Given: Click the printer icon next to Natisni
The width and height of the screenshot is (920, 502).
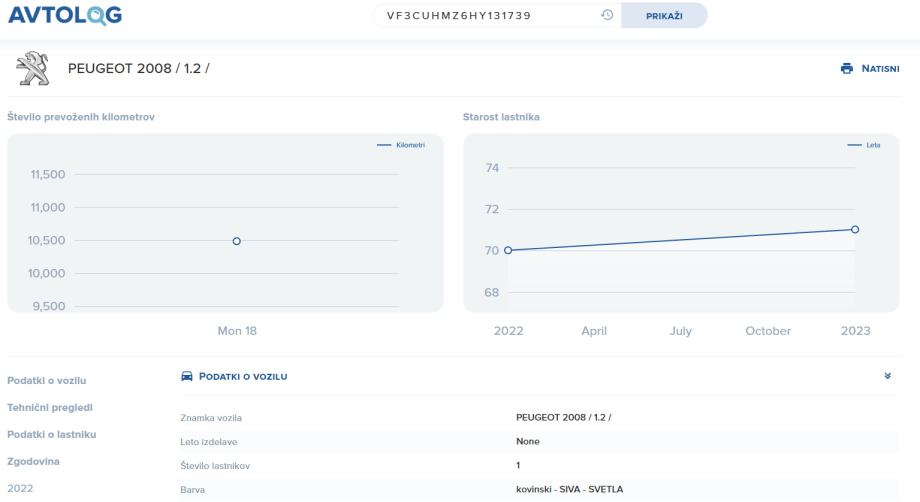Looking at the screenshot, I should (x=847, y=69).
